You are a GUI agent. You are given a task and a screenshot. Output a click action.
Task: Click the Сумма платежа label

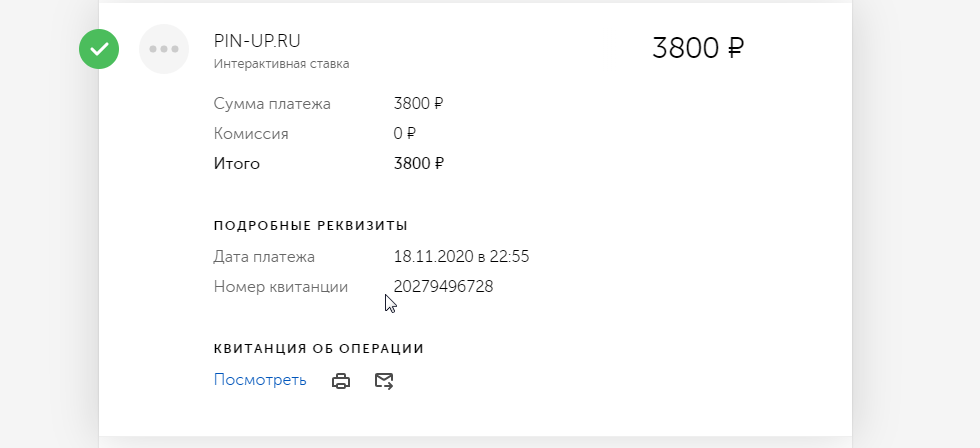coord(272,103)
